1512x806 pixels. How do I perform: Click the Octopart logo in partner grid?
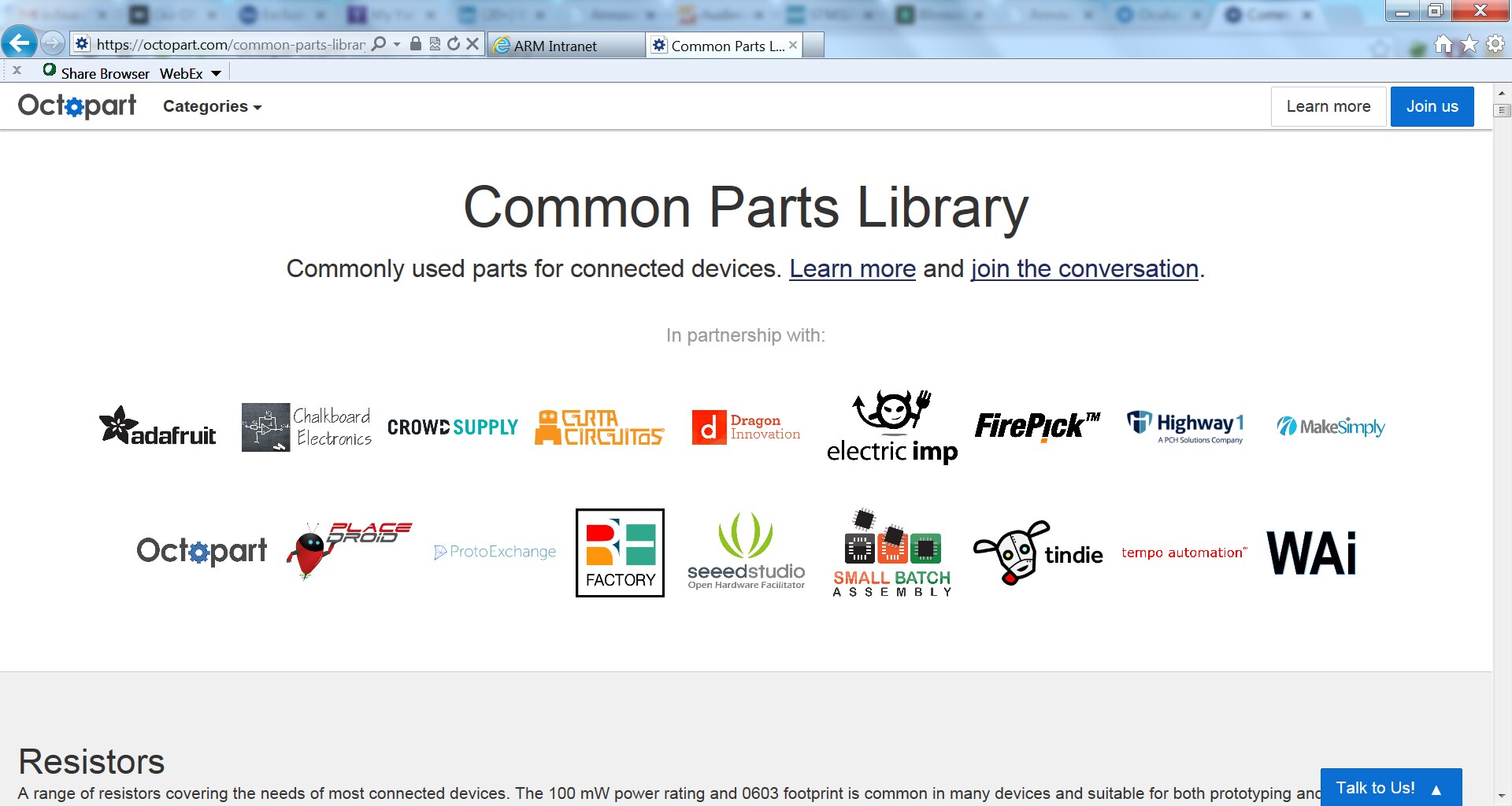pyautogui.click(x=202, y=551)
